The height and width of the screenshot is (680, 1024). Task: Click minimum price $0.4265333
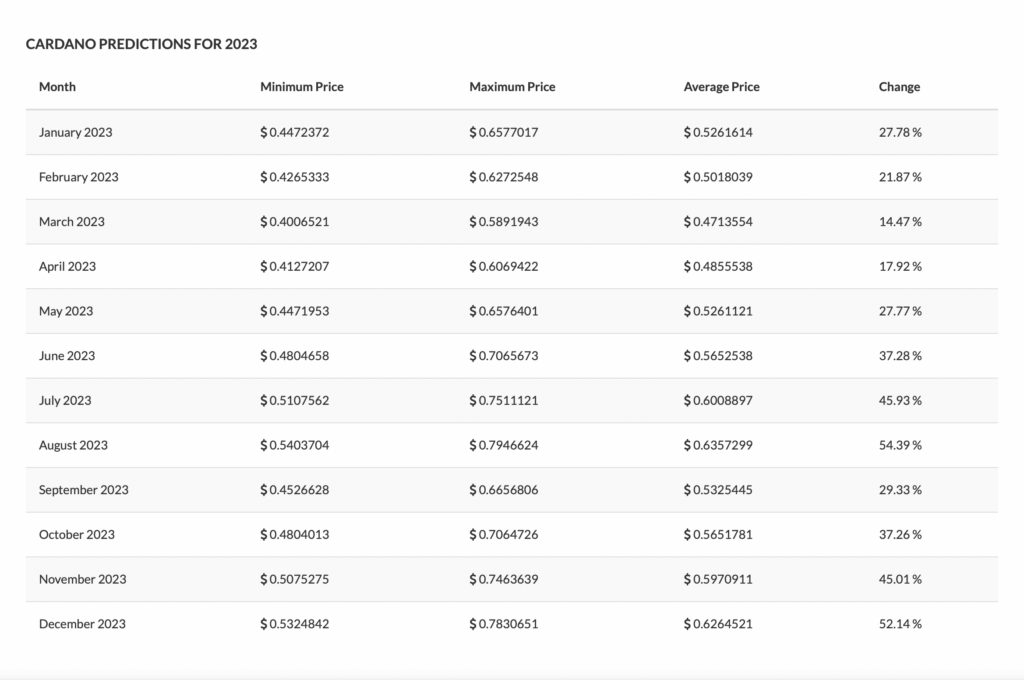[295, 177]
